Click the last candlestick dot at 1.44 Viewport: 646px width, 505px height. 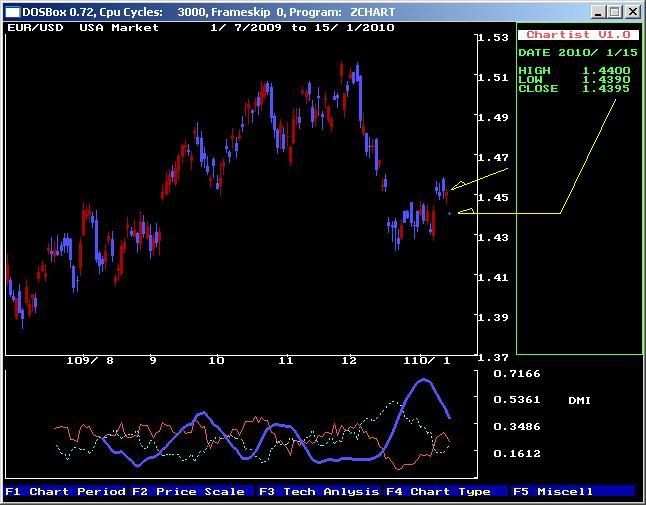tap(449, 213)
